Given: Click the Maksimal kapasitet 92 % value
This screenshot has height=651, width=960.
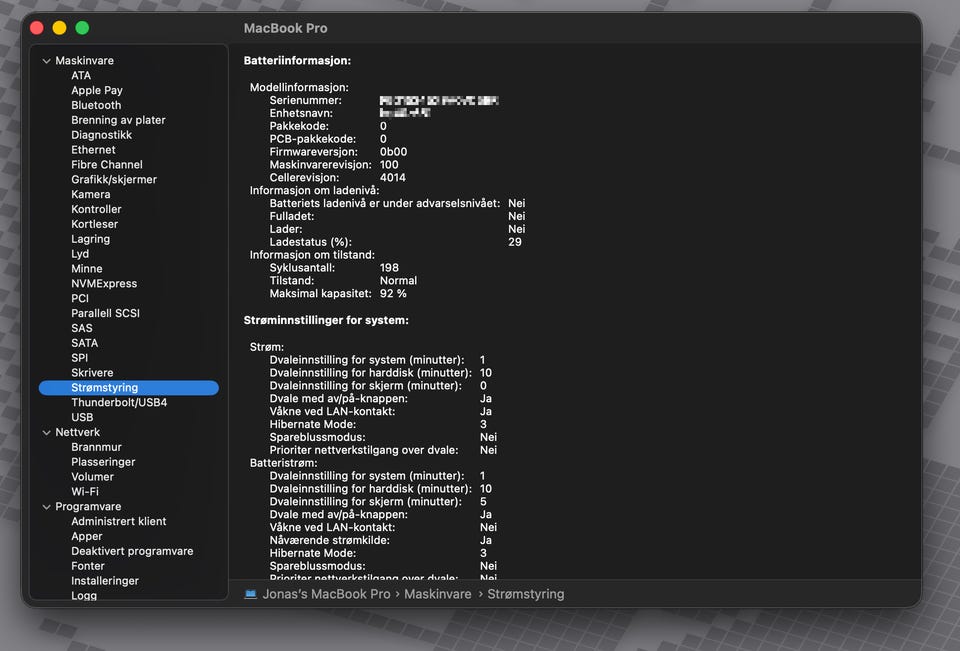Looking at the screenshot, I should point(393,293).
